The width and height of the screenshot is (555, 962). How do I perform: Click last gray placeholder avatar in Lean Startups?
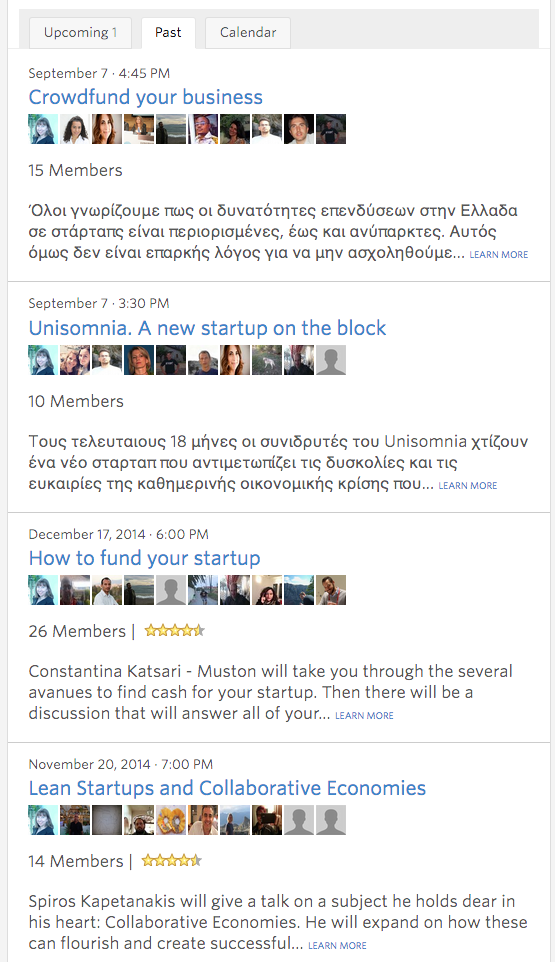331,820
